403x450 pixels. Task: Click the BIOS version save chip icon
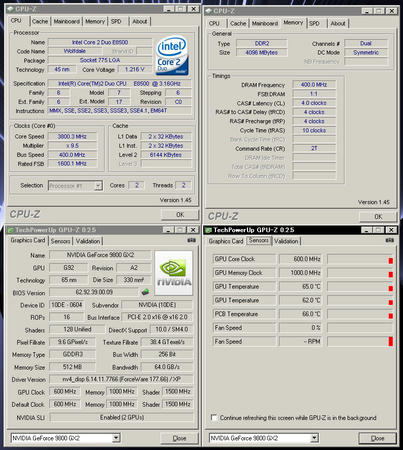[145, 292]
